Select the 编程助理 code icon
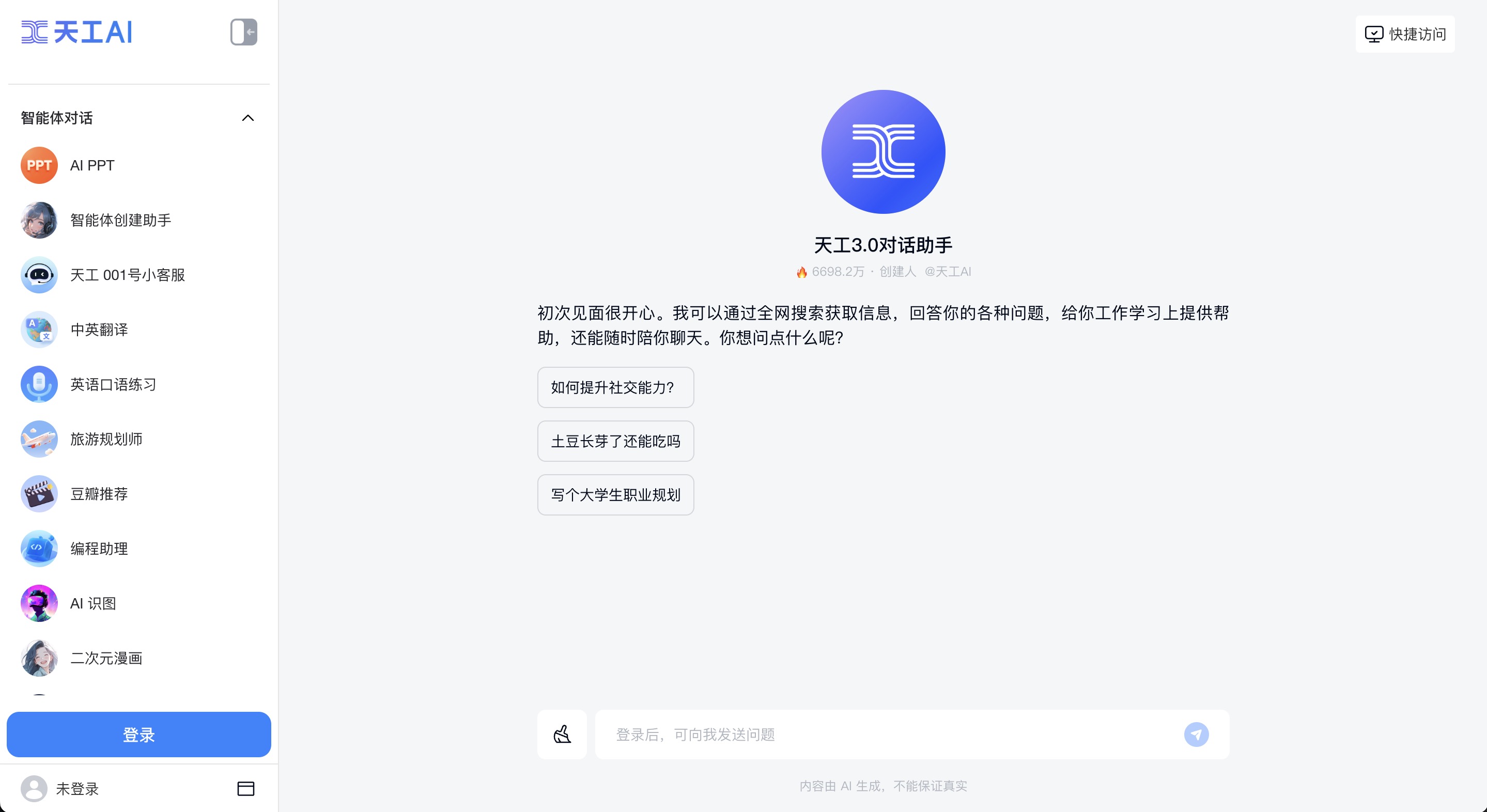 point(39,549)
